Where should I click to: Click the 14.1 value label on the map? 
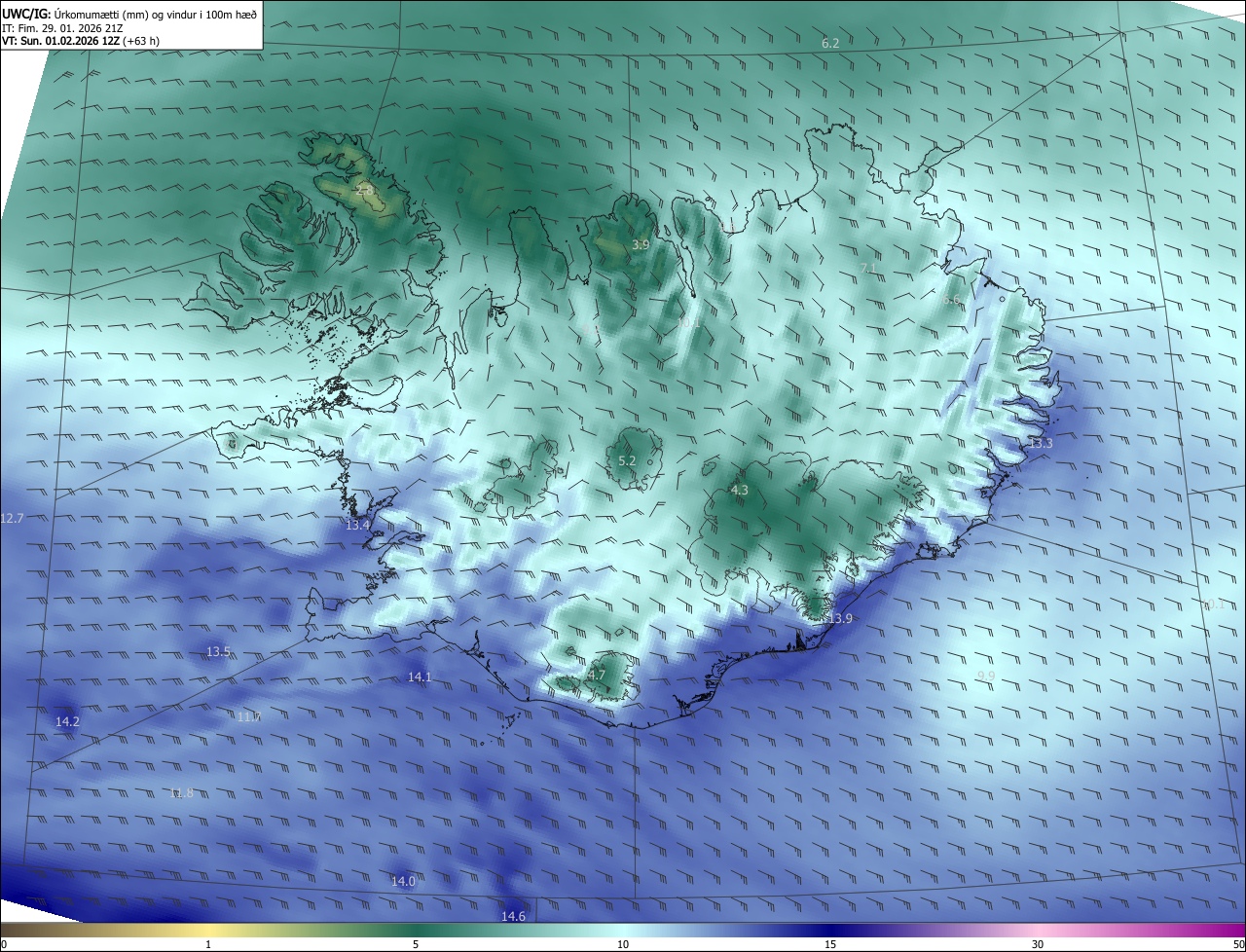click(420, 677)
